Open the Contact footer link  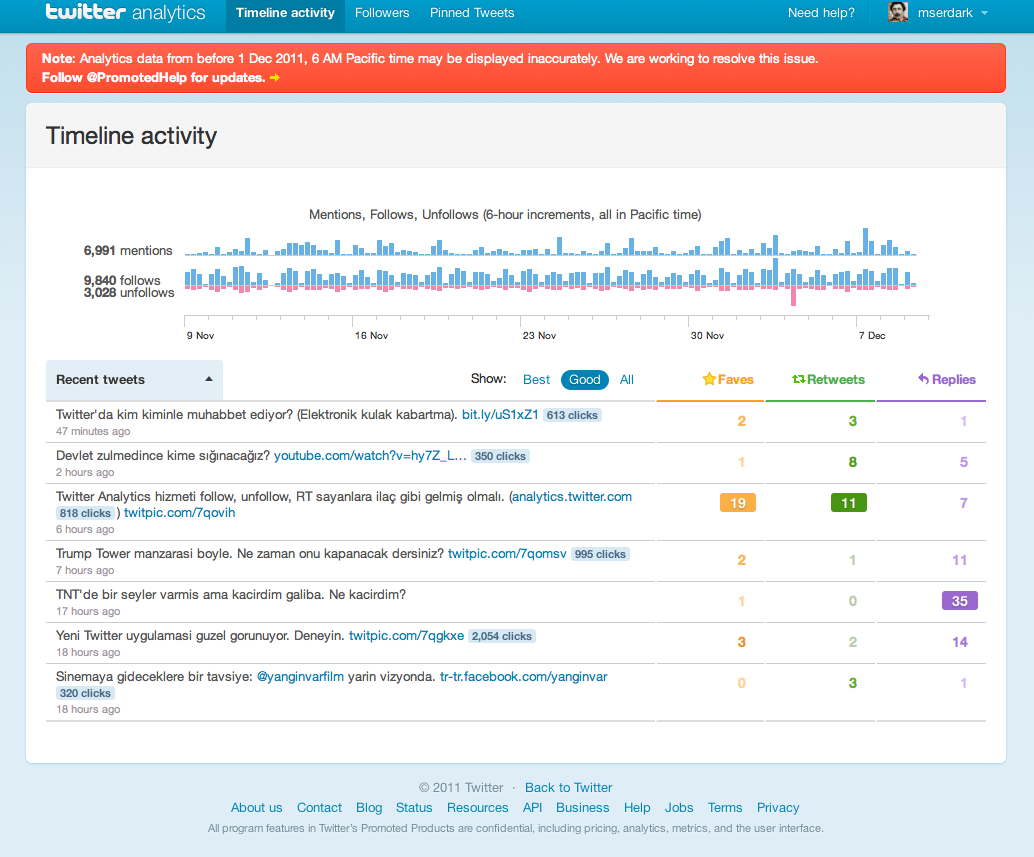click(319, 808)
